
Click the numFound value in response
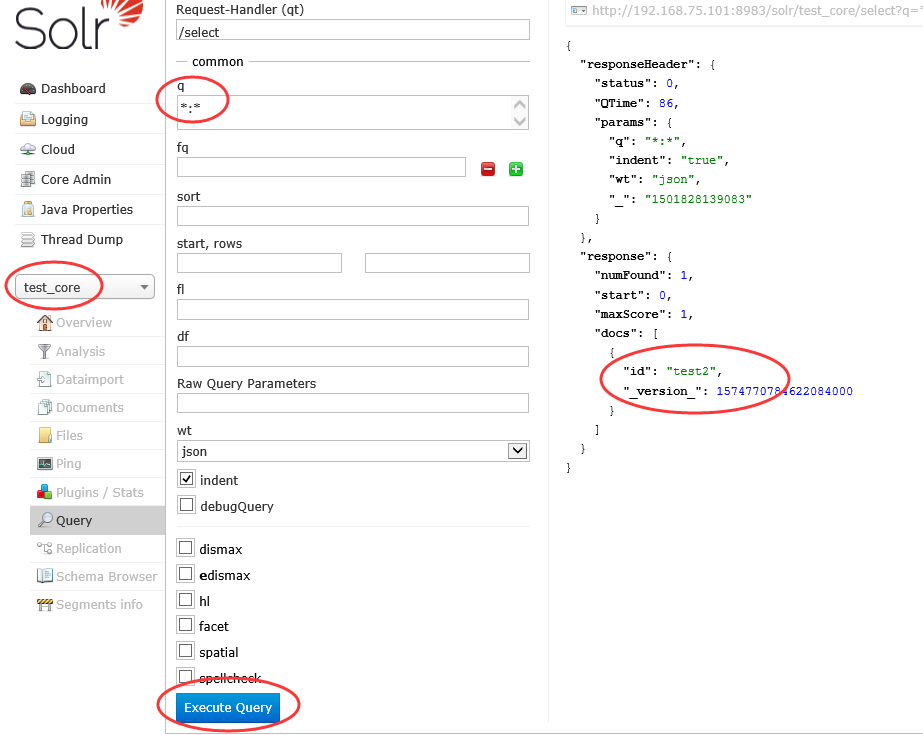684,275
